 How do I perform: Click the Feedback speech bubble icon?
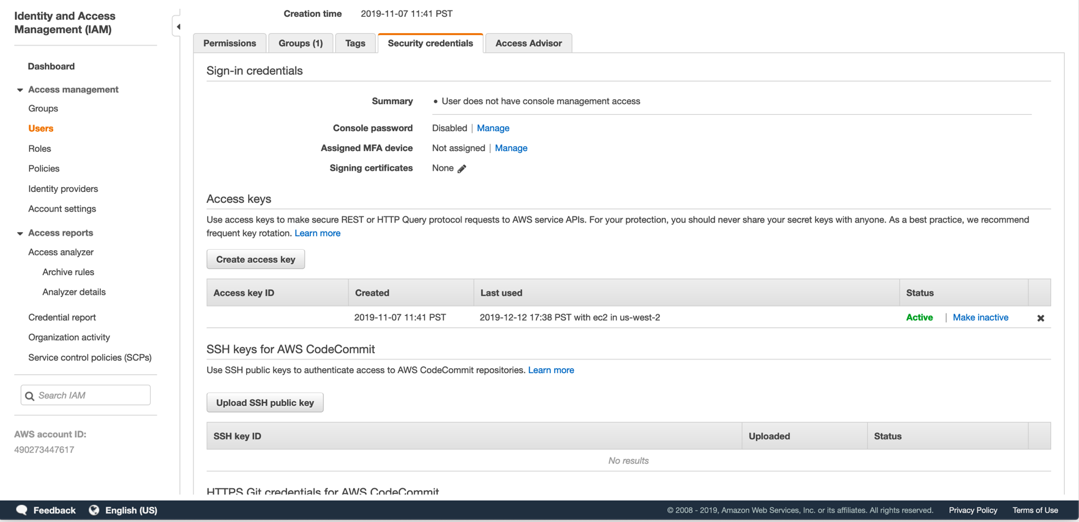22,510
